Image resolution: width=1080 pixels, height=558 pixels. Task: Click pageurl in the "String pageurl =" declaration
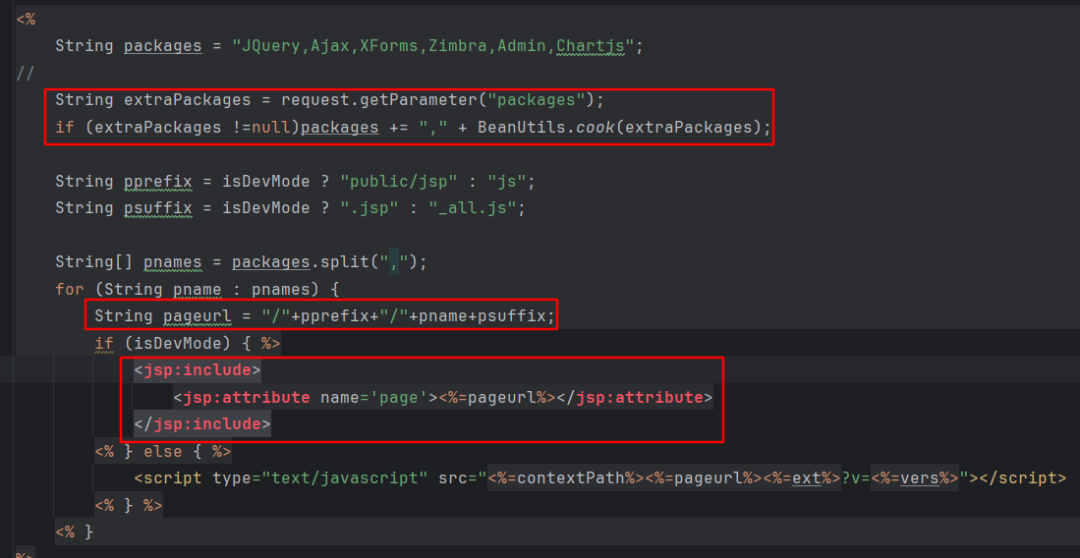(x=197, y=317)
